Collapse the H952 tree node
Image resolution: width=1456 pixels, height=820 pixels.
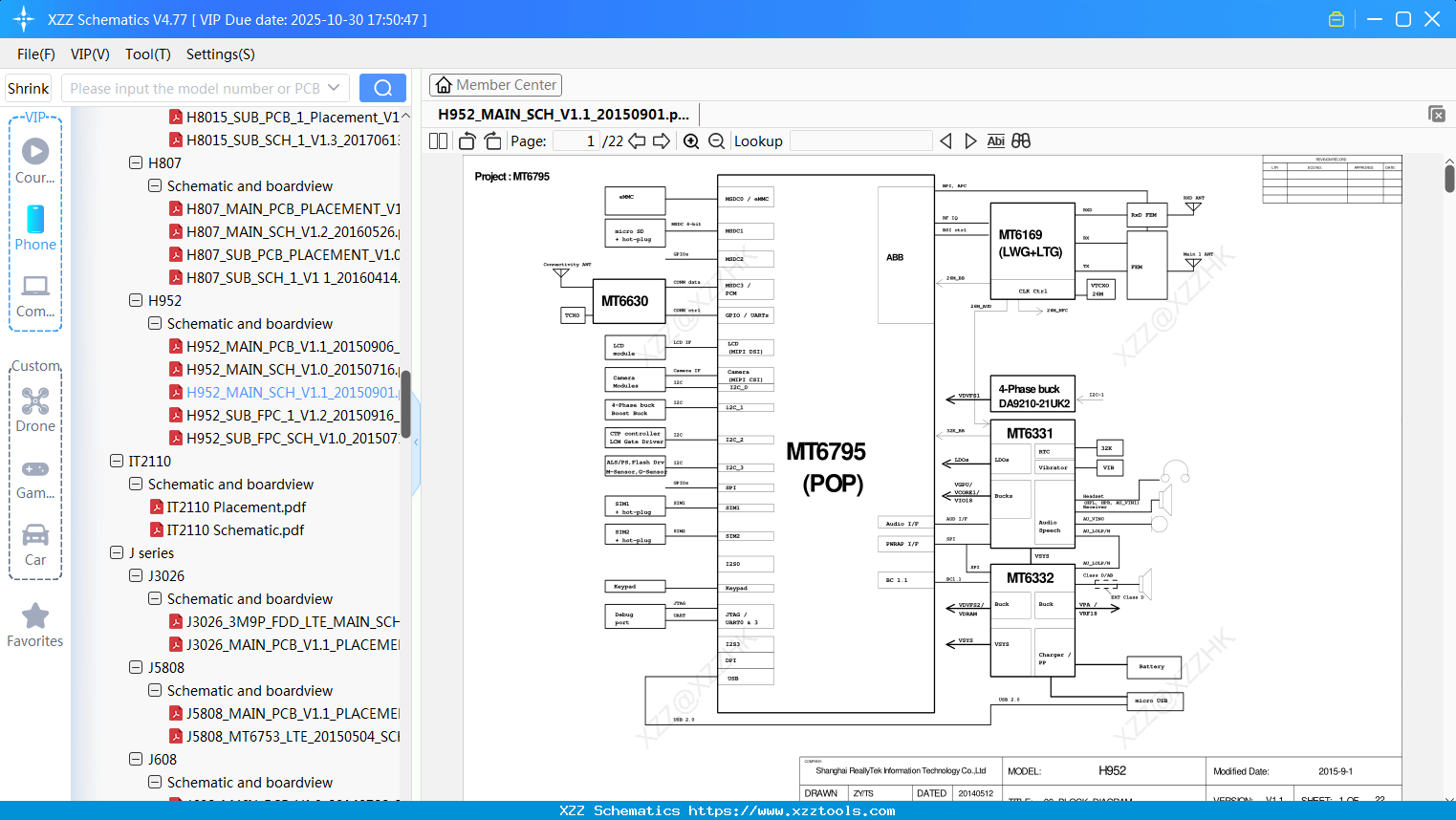click(135, 300)
